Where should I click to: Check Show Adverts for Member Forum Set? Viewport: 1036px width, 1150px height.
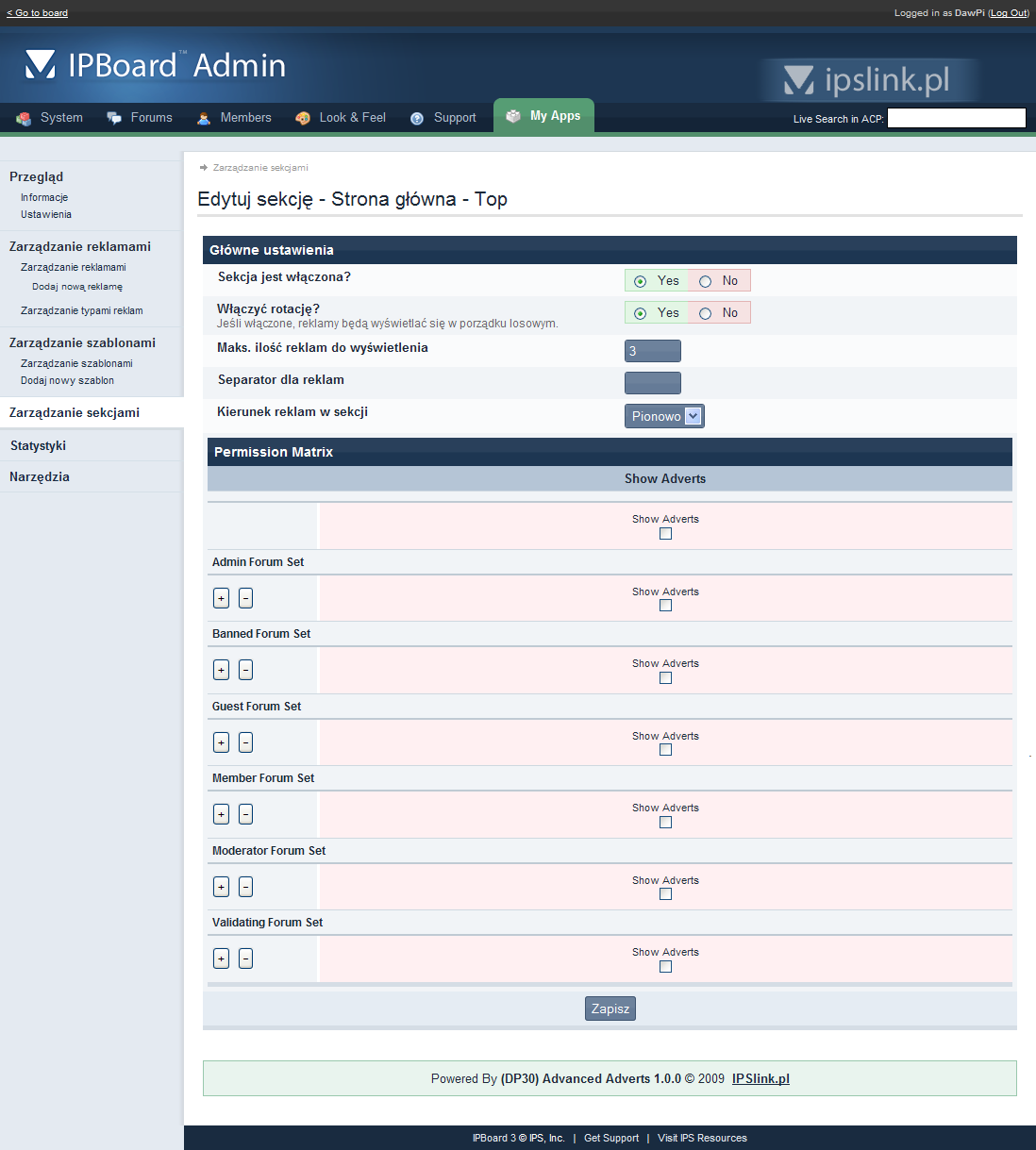pyautogui.click(x=665, y=822)
